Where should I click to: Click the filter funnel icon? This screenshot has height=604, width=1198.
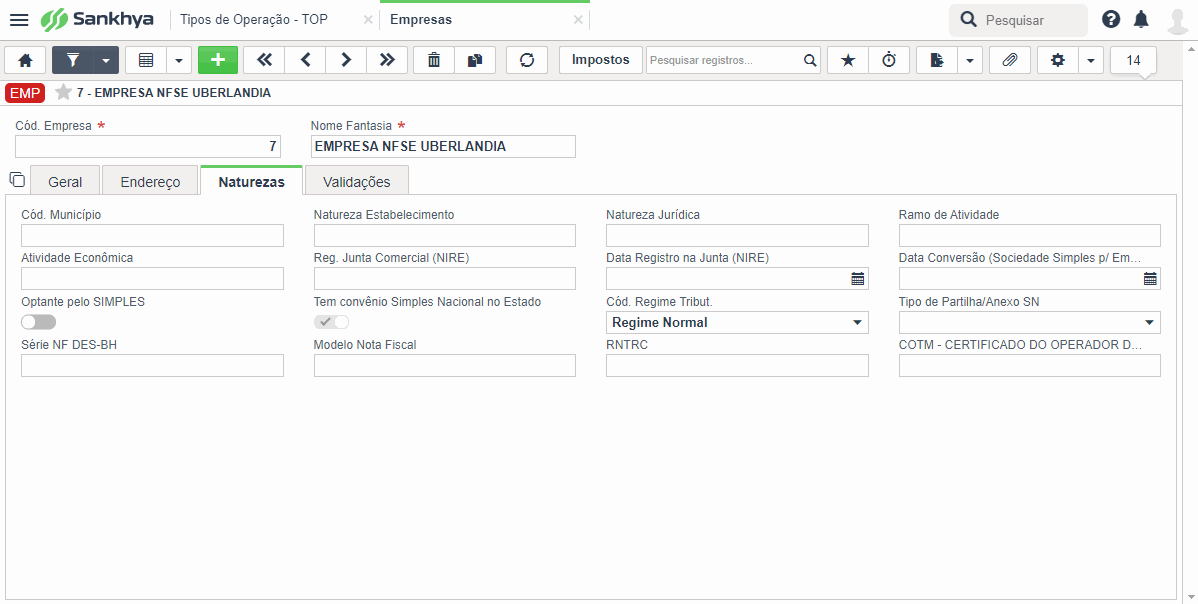73,60
